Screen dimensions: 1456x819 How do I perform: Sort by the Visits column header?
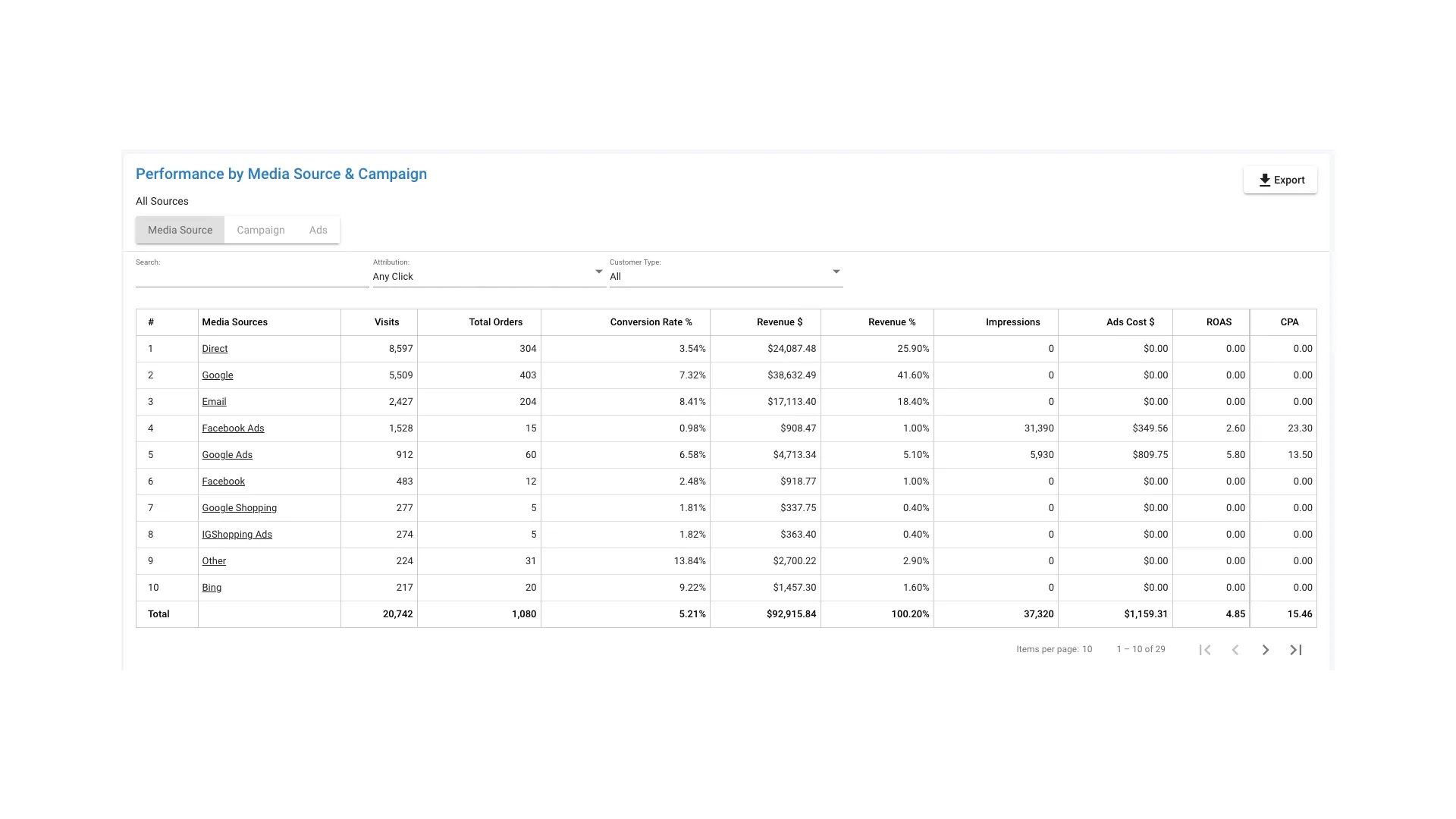click(x=386, y=322)
